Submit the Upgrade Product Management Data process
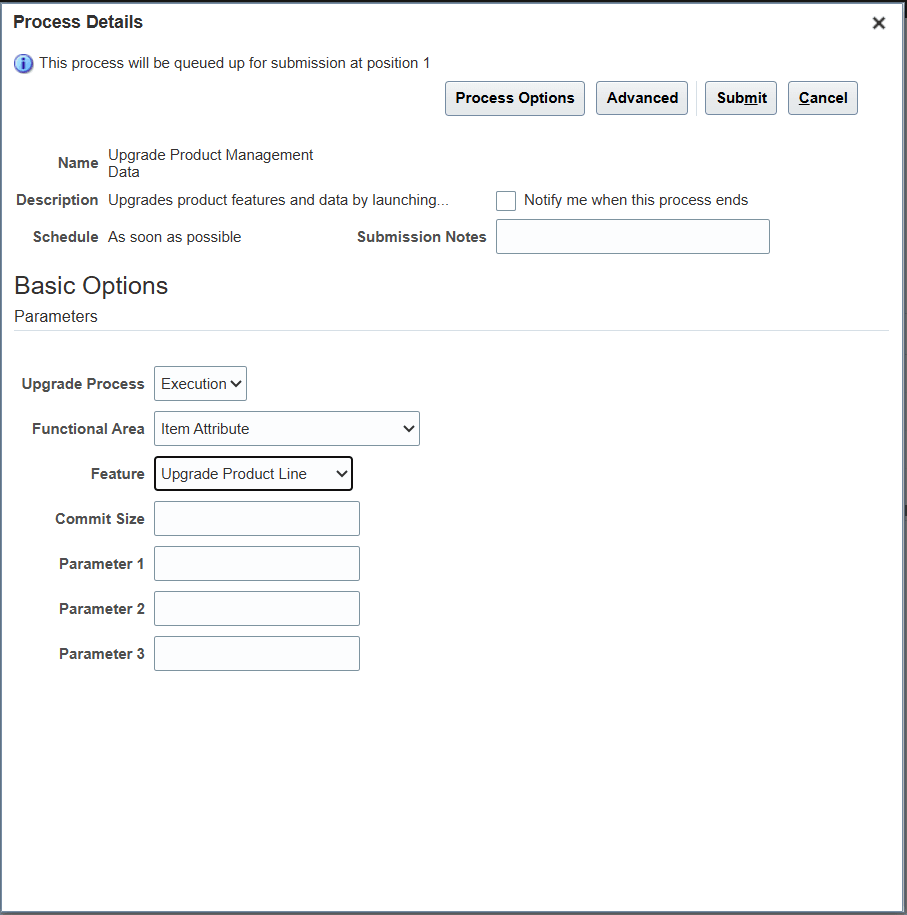 tap(740, 98)
